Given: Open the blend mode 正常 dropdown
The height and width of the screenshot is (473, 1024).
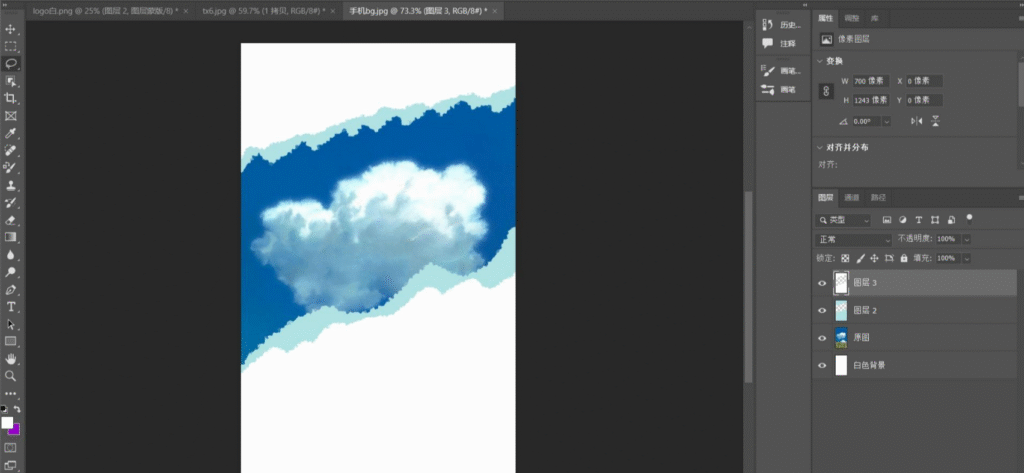Looking at the screenshot, I should tap(854, 240).
